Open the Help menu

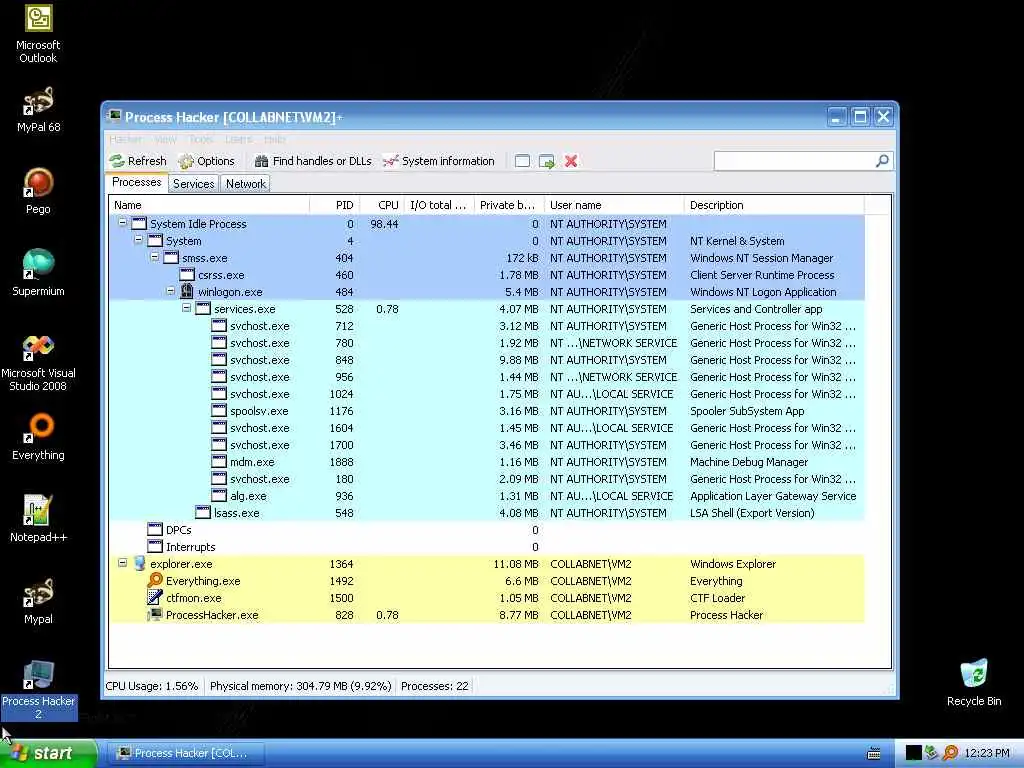click(x=275, y=139)
